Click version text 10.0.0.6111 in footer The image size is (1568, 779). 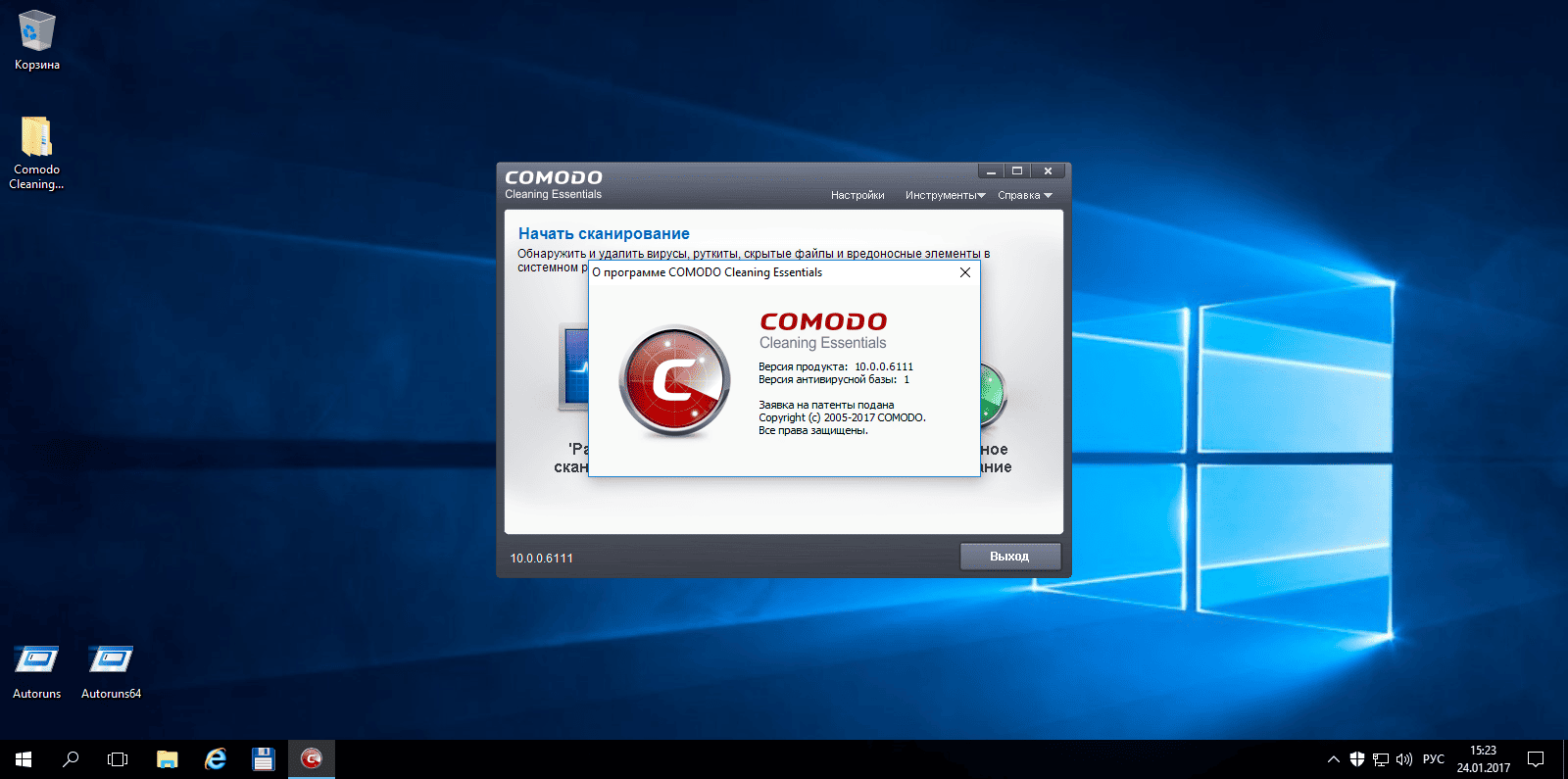pyautogui.click(x=541, y=558)
